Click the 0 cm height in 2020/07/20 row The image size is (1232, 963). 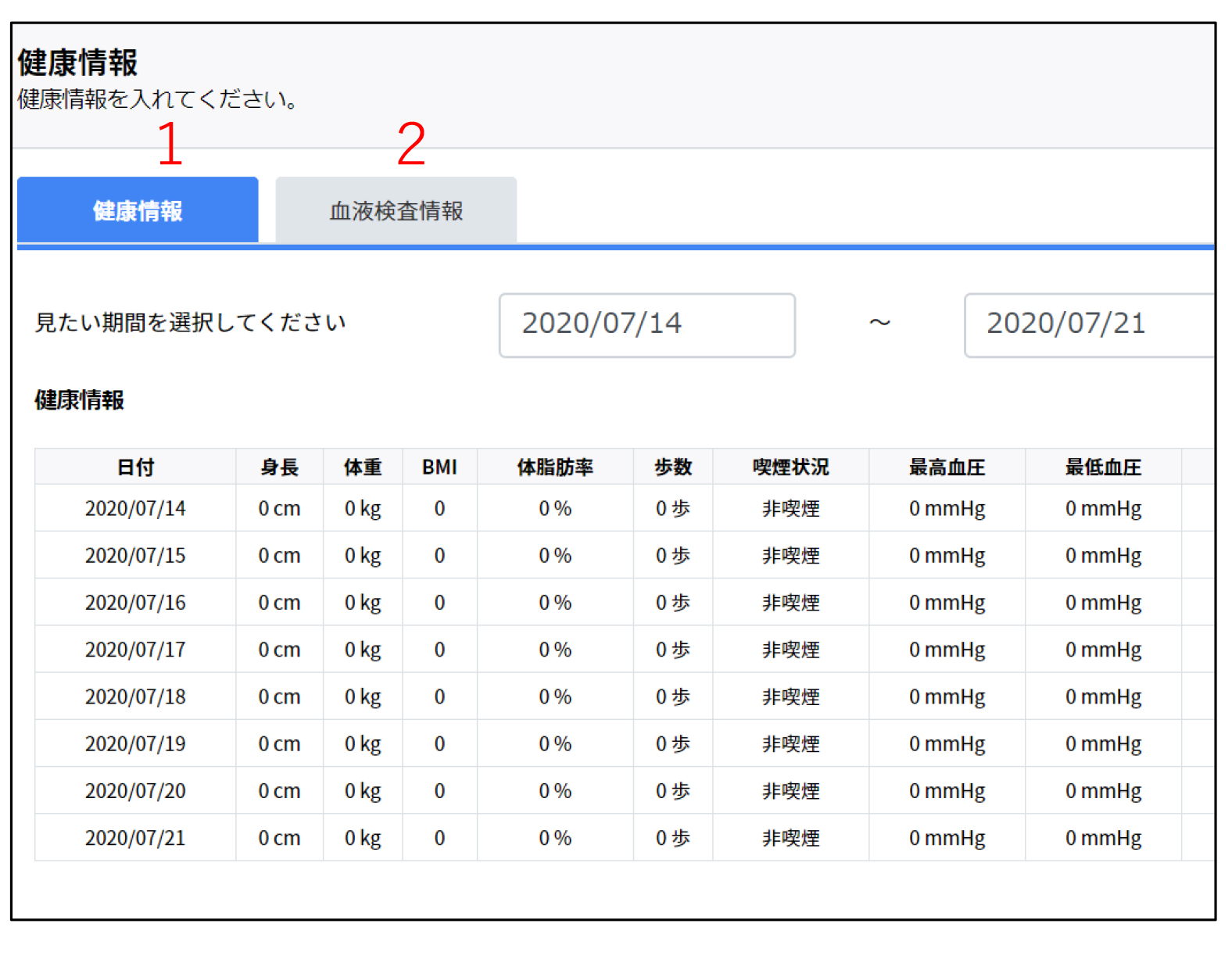(x=280, y=790)
